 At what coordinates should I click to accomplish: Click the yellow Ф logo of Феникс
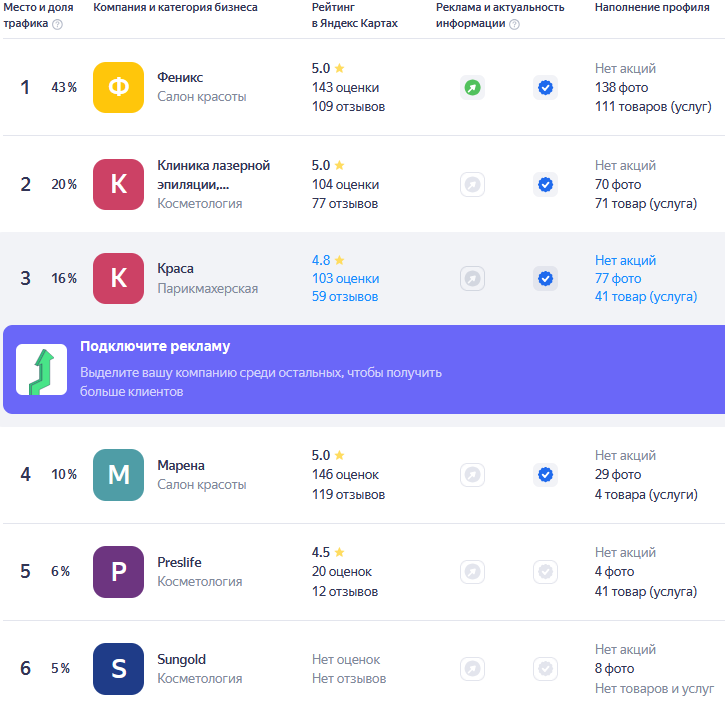point(118,87)
